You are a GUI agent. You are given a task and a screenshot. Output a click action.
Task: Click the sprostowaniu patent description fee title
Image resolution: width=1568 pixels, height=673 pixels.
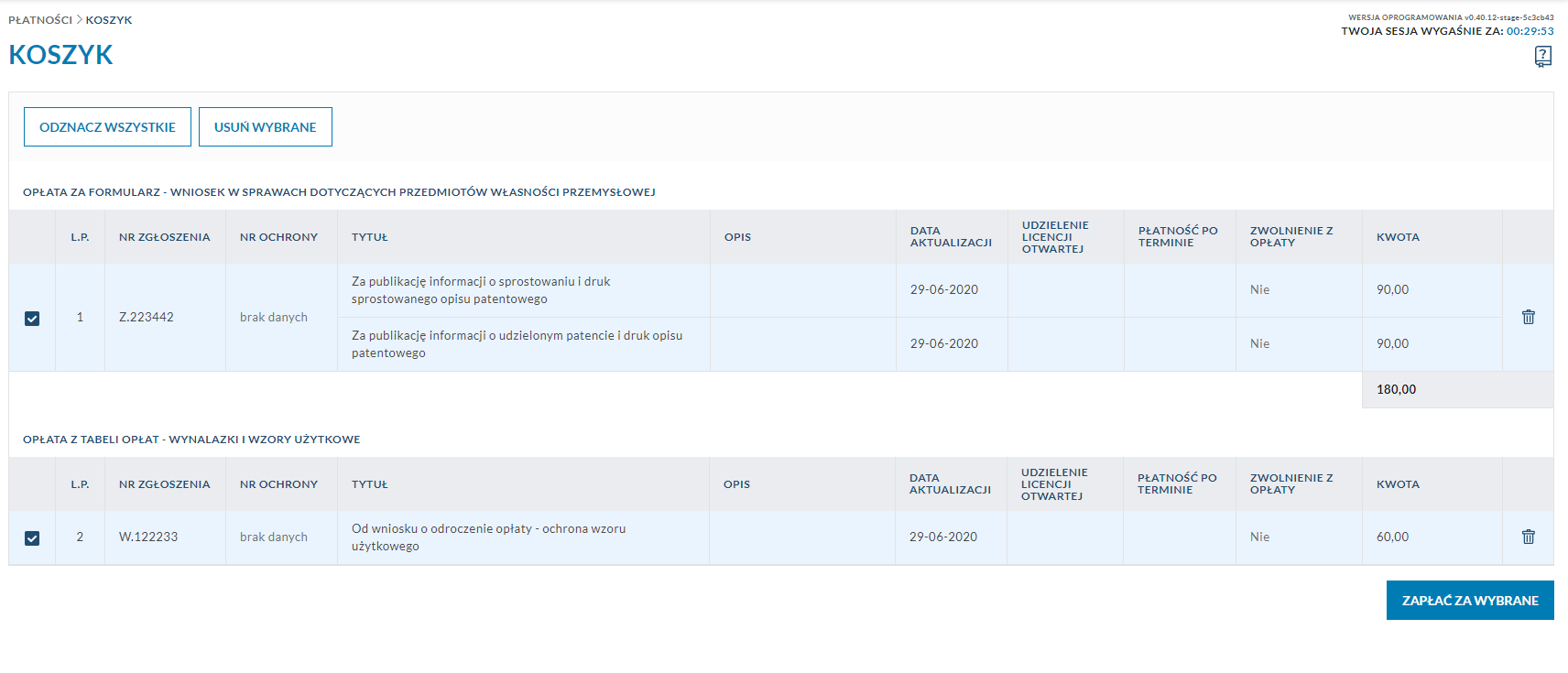tap(480, 290)
